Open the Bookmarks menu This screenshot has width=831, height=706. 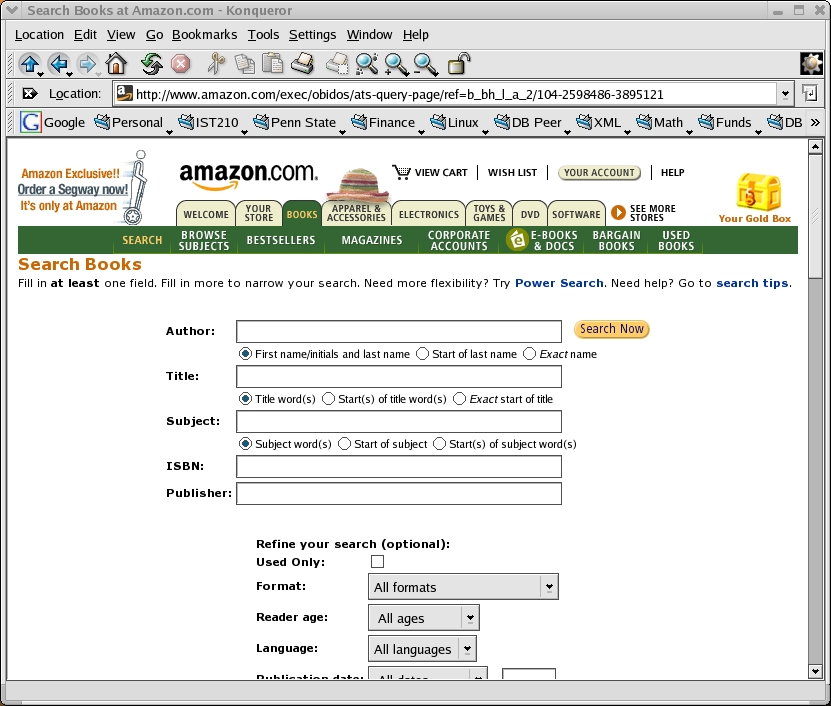coord(204,35)
